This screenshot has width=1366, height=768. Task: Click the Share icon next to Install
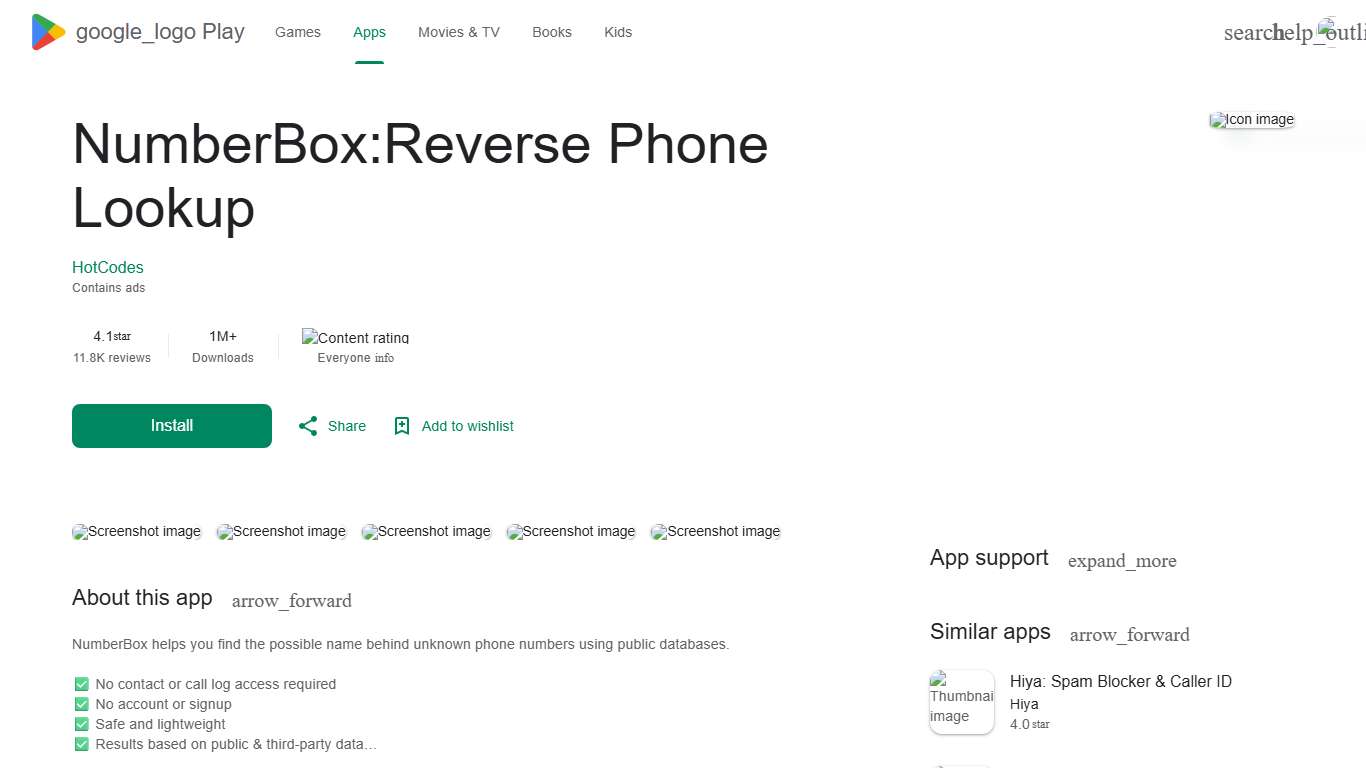308,425
